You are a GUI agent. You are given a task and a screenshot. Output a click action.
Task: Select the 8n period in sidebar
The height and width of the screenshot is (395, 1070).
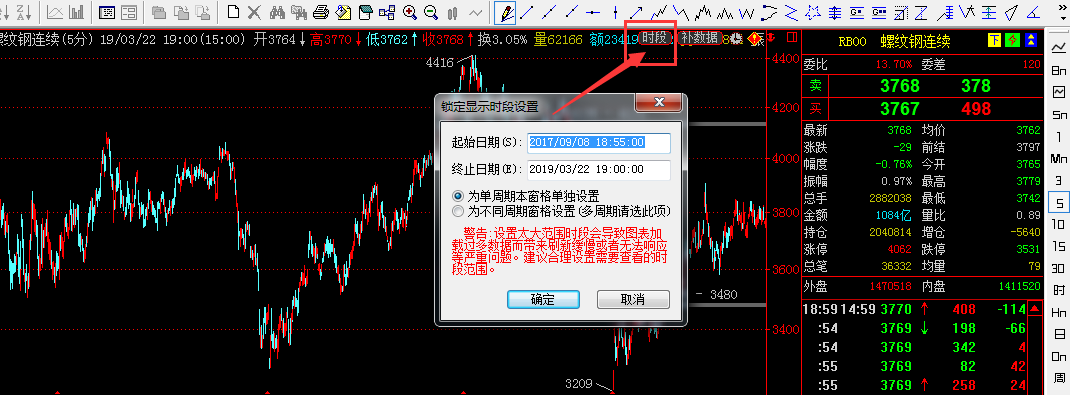1058,70
